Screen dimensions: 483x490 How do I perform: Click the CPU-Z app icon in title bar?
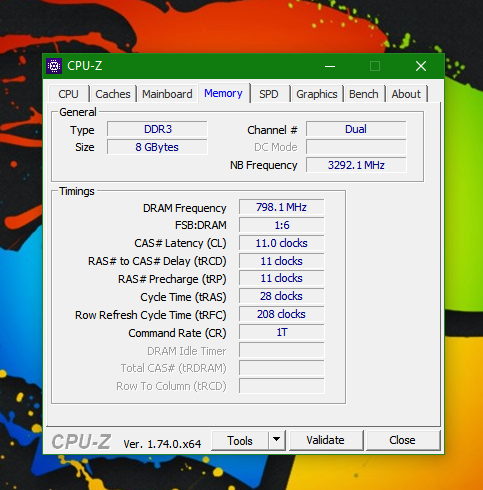[54, 66]
